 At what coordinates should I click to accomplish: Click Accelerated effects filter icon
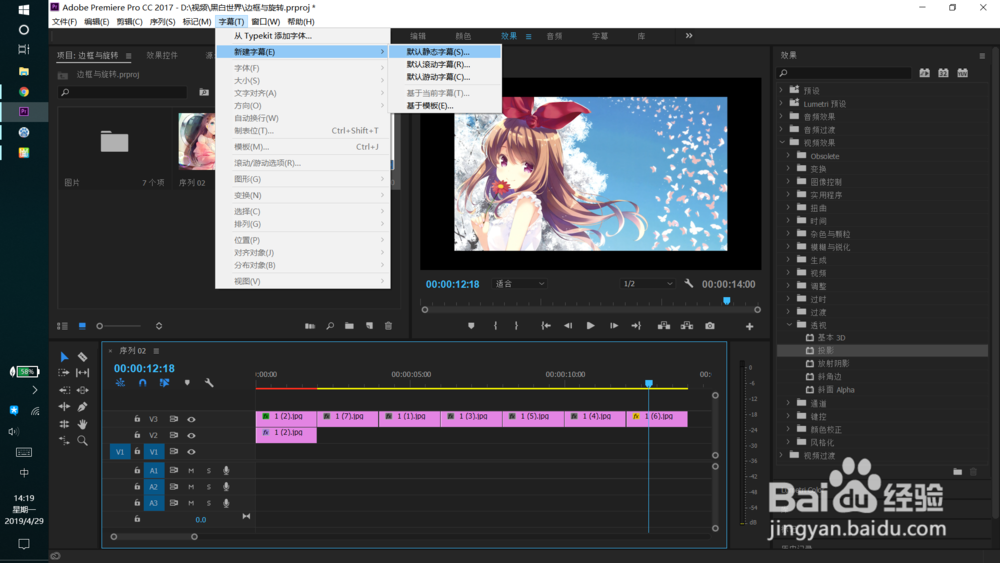click(x=924, y=73)
